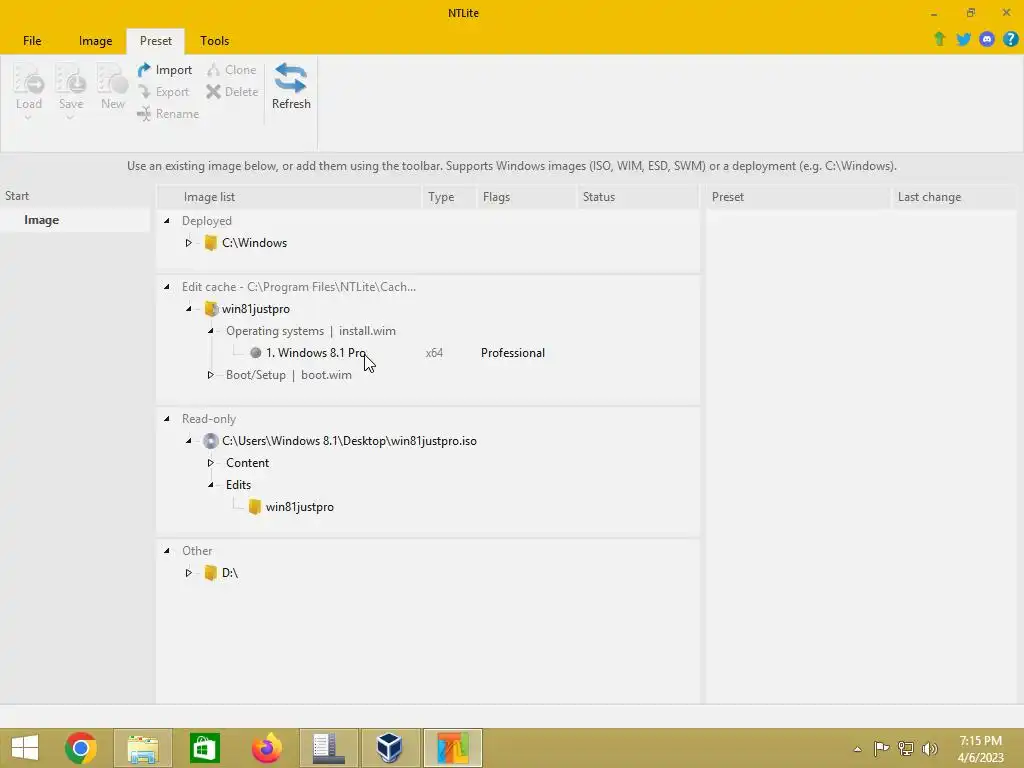
Task: Open Windows Store from the taskbar
Action: coord(204,748)
